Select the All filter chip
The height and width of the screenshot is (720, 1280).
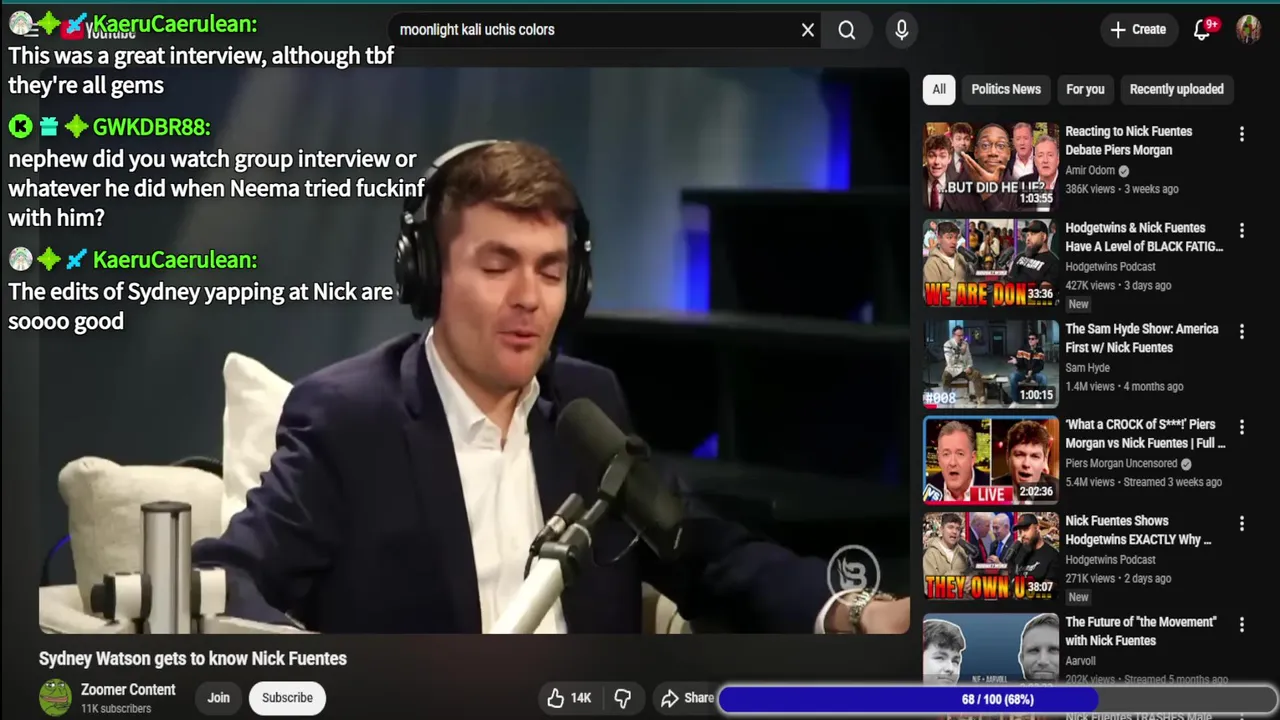click(939, 89)
